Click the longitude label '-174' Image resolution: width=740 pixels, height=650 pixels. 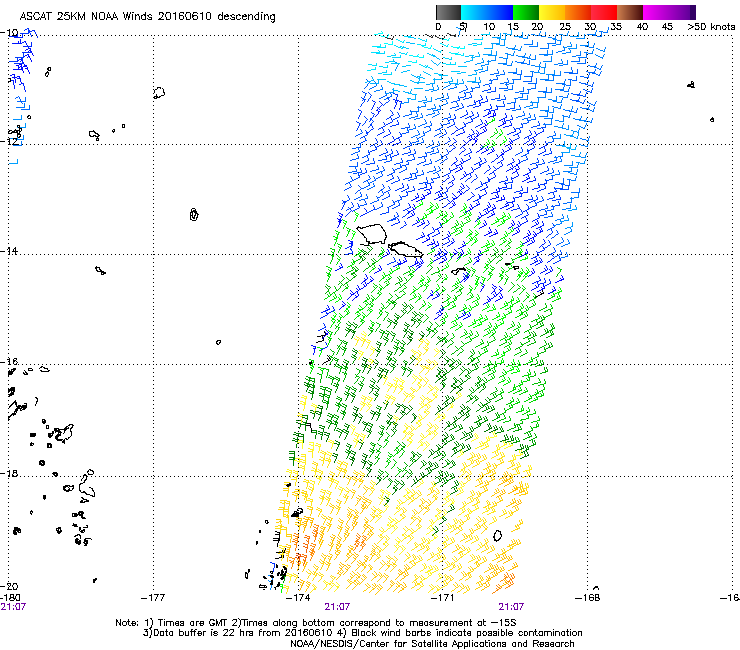point(298,598)
